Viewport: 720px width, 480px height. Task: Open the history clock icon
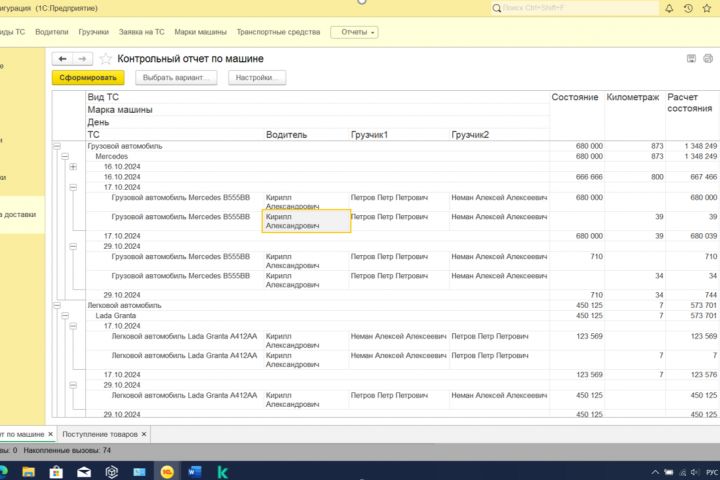[688, 8]
